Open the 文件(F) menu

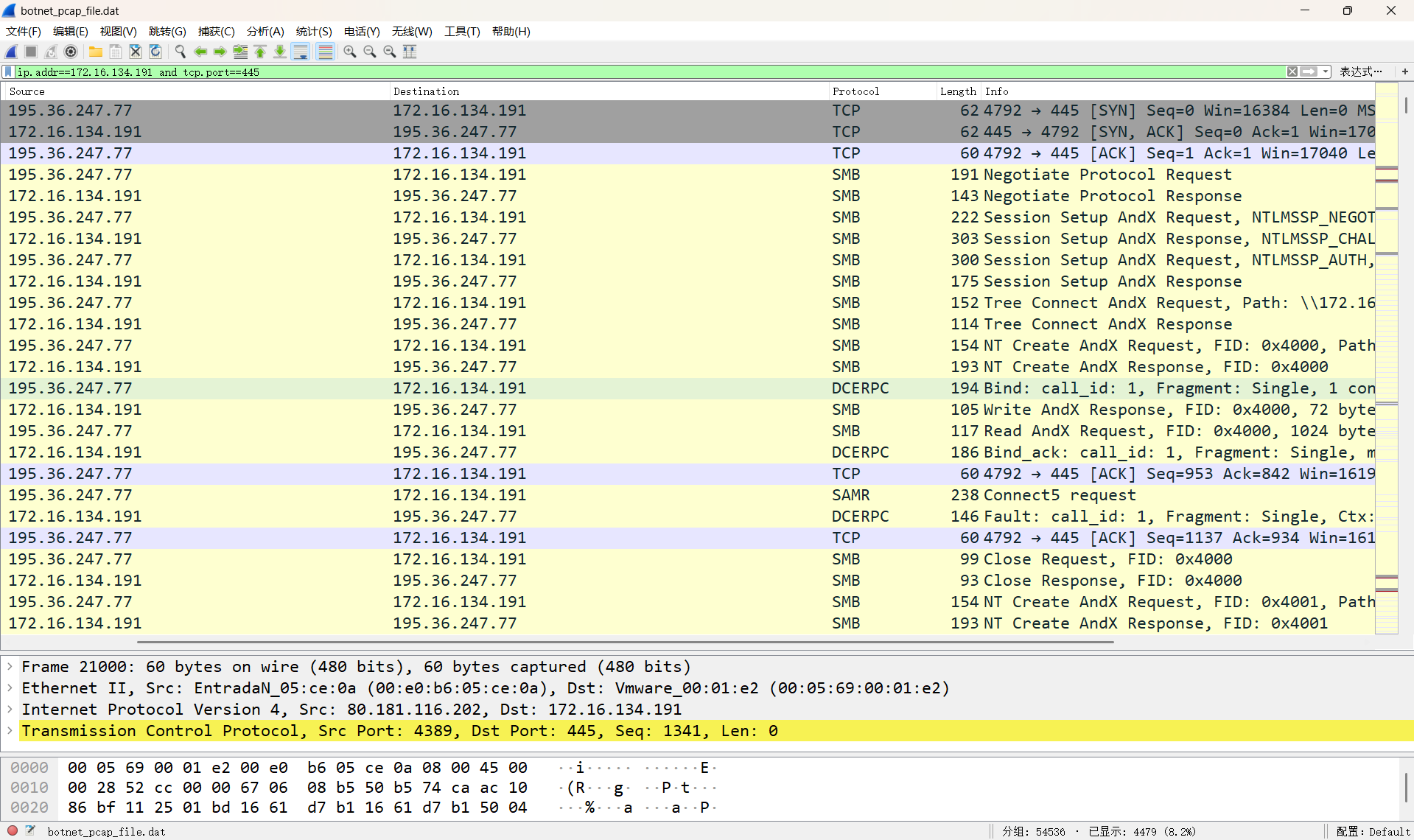coord(24,31)
